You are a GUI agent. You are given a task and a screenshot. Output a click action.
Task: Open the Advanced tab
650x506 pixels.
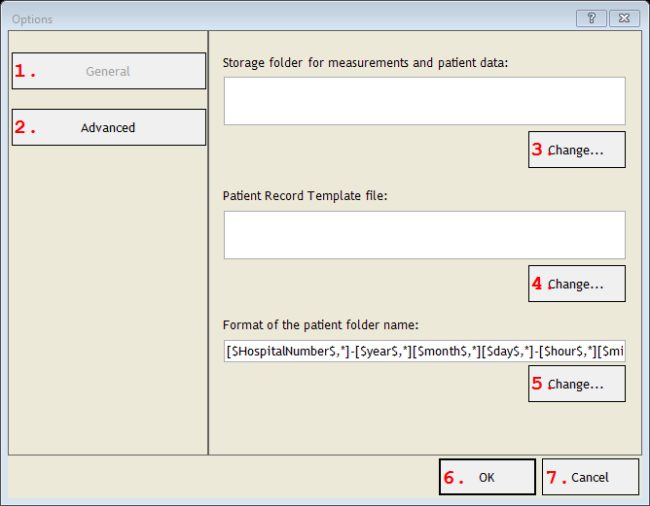pos(108,127)
